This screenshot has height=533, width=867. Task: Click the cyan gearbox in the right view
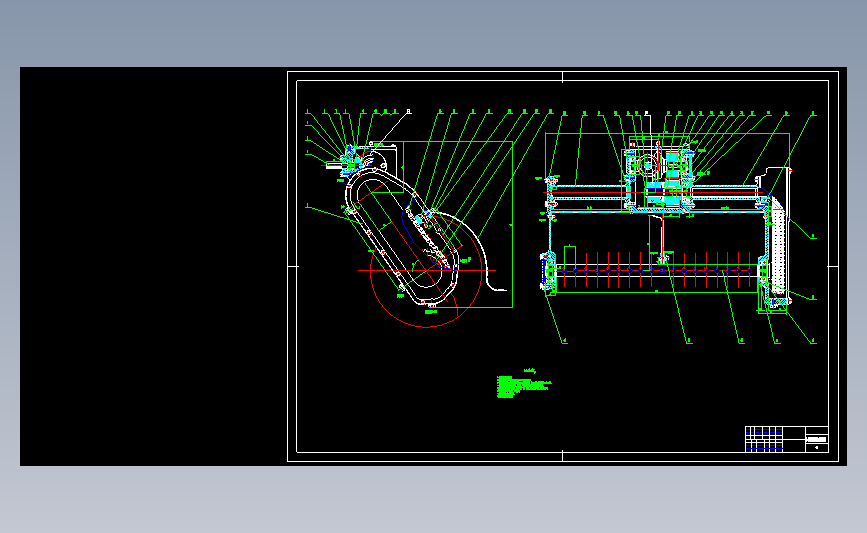point(659,178)
